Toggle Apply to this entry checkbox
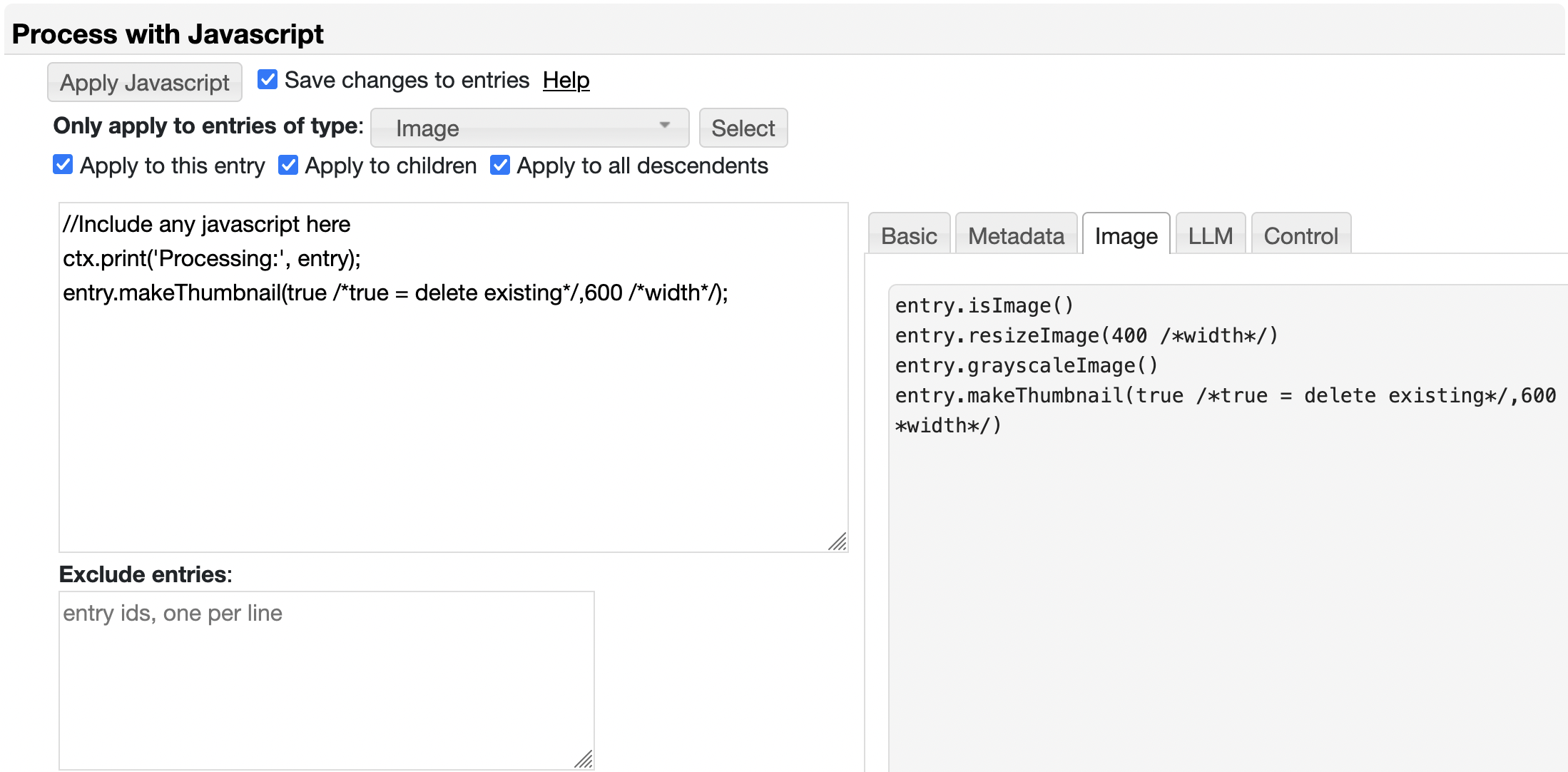1568x772 pixels. 63,165
